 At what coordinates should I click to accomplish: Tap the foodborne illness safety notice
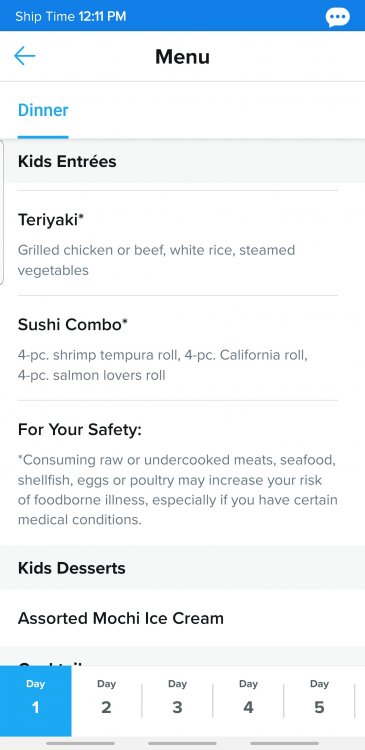pyautogui.click(x=177, y=490)
